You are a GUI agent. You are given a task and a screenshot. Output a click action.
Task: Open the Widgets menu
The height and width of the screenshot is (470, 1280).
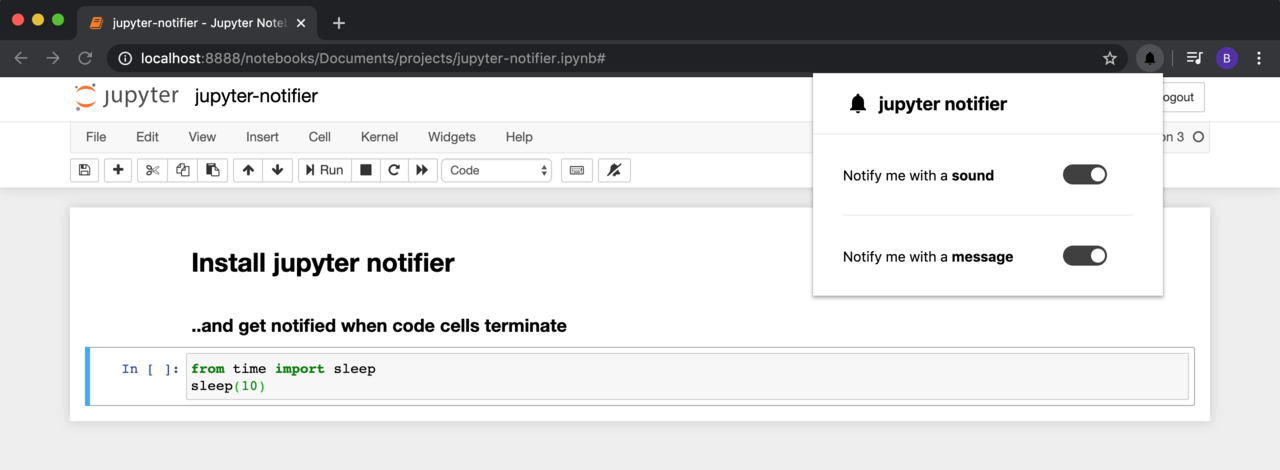point(452,137)
